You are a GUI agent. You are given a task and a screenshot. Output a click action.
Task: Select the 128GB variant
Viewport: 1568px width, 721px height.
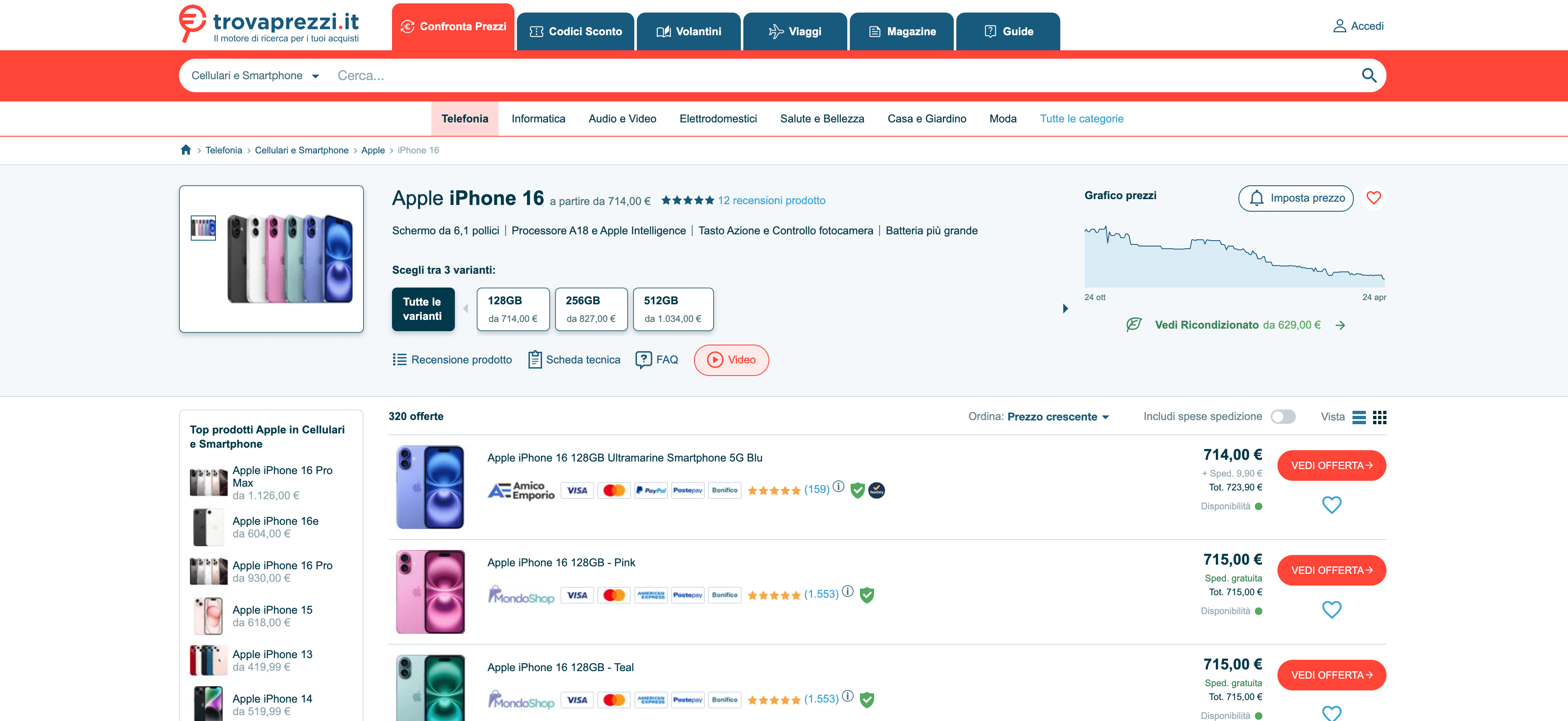pyautogui.click(x=512, y=309)
